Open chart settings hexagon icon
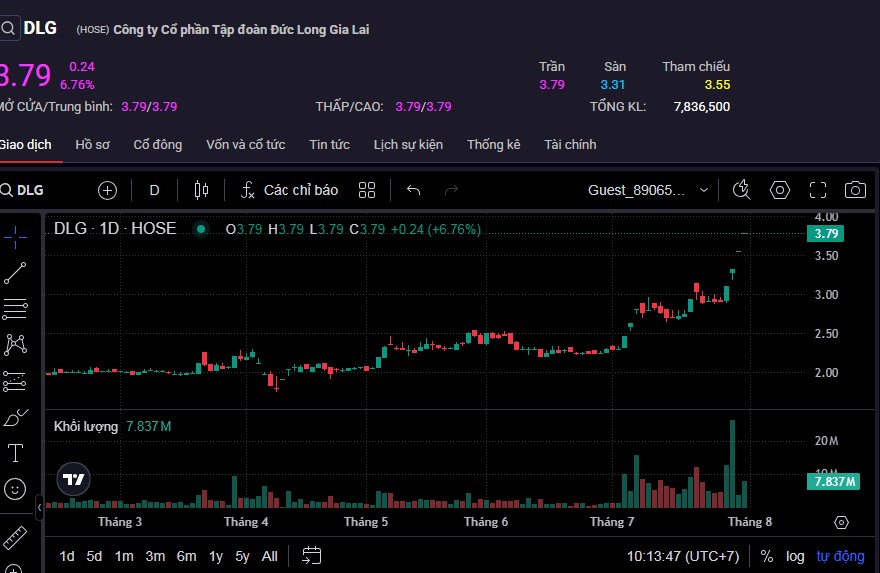The height and width of the screenshot is (573, 880). 780,190
